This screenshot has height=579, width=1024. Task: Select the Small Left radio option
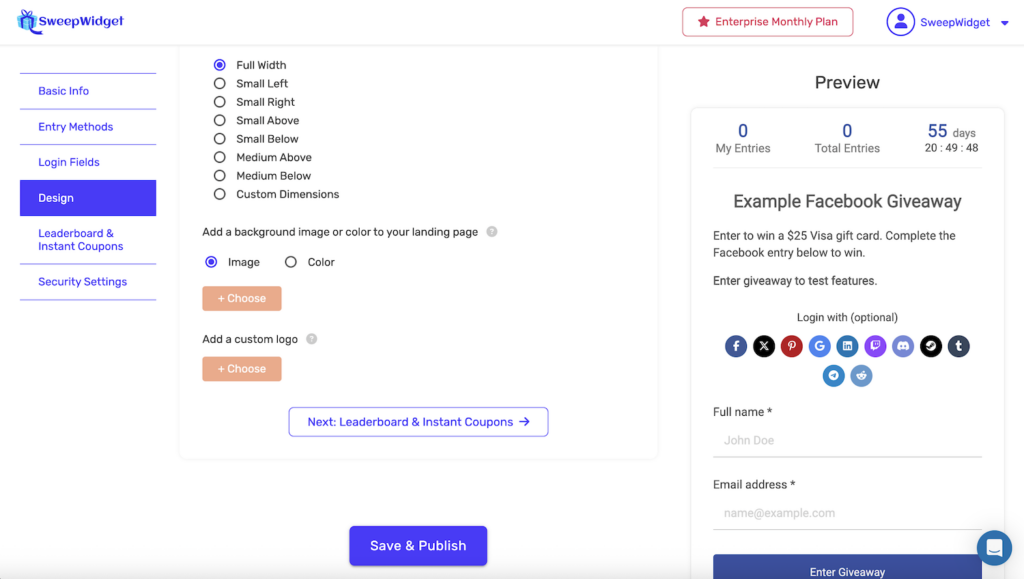pyautogui.click(x=220, y=84)
